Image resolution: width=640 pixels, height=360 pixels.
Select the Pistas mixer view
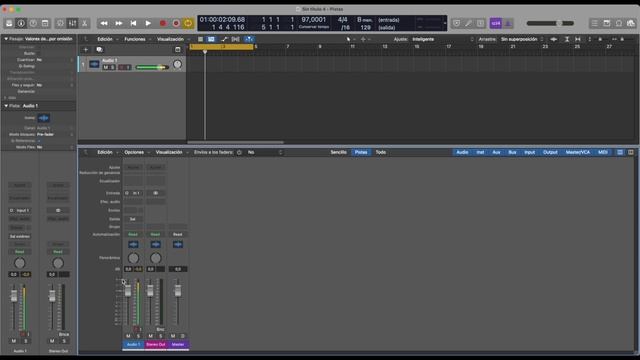pos(361,152)
